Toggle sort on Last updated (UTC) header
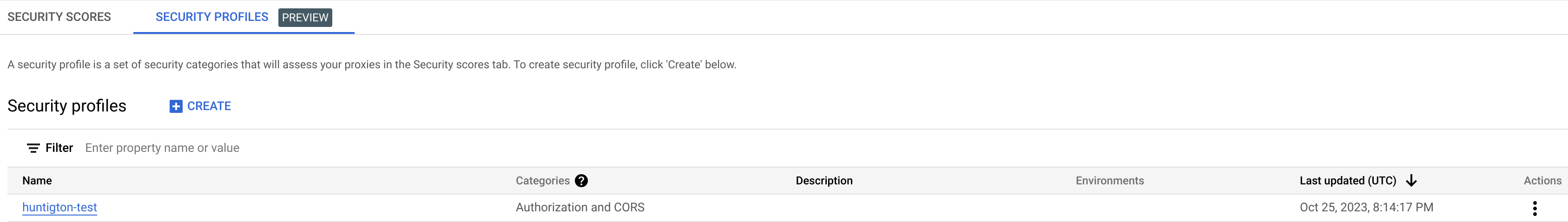 (x=1348, y=181)
